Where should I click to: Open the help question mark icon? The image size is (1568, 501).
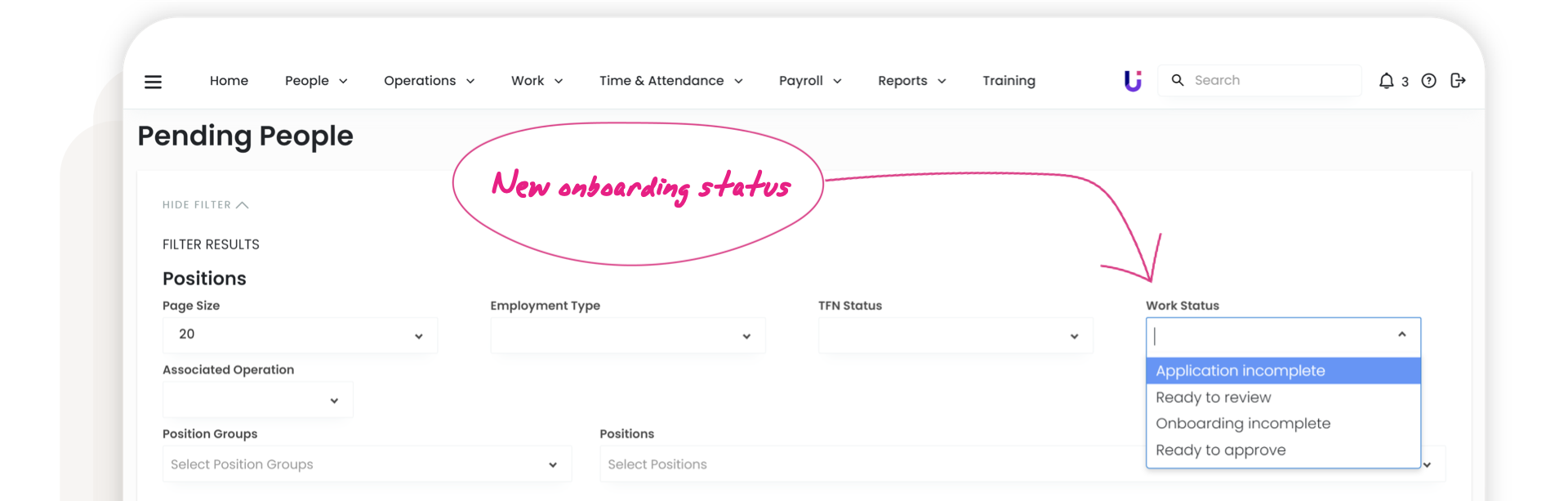1428,81
